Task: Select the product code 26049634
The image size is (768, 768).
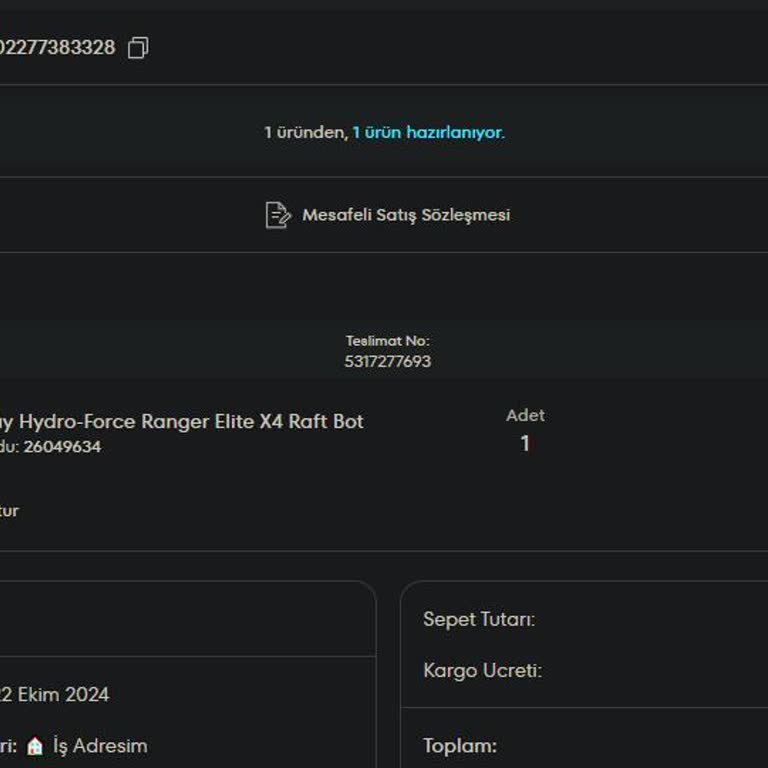Action: [x=61, y=447]
